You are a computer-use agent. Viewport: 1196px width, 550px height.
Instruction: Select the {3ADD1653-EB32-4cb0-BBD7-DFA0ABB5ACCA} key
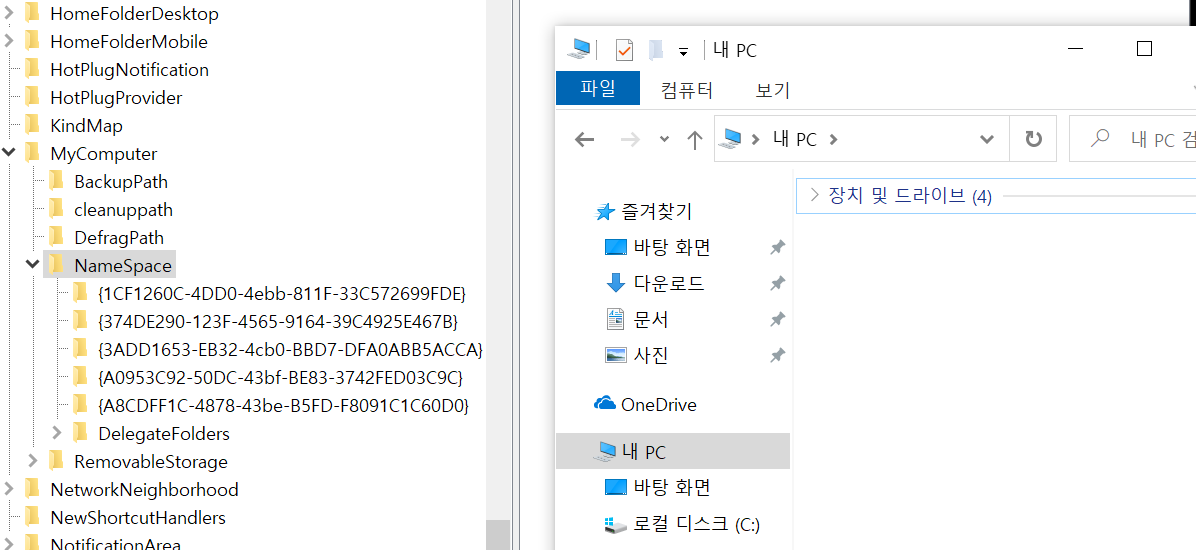click(x=291, y=349)
